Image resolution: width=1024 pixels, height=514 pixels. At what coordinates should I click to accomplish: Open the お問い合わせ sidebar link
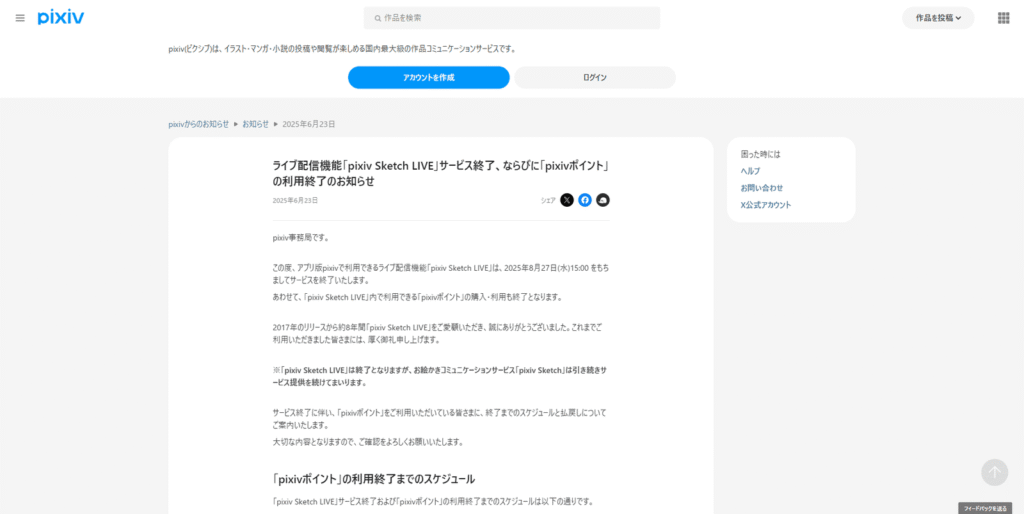(761, 188)
